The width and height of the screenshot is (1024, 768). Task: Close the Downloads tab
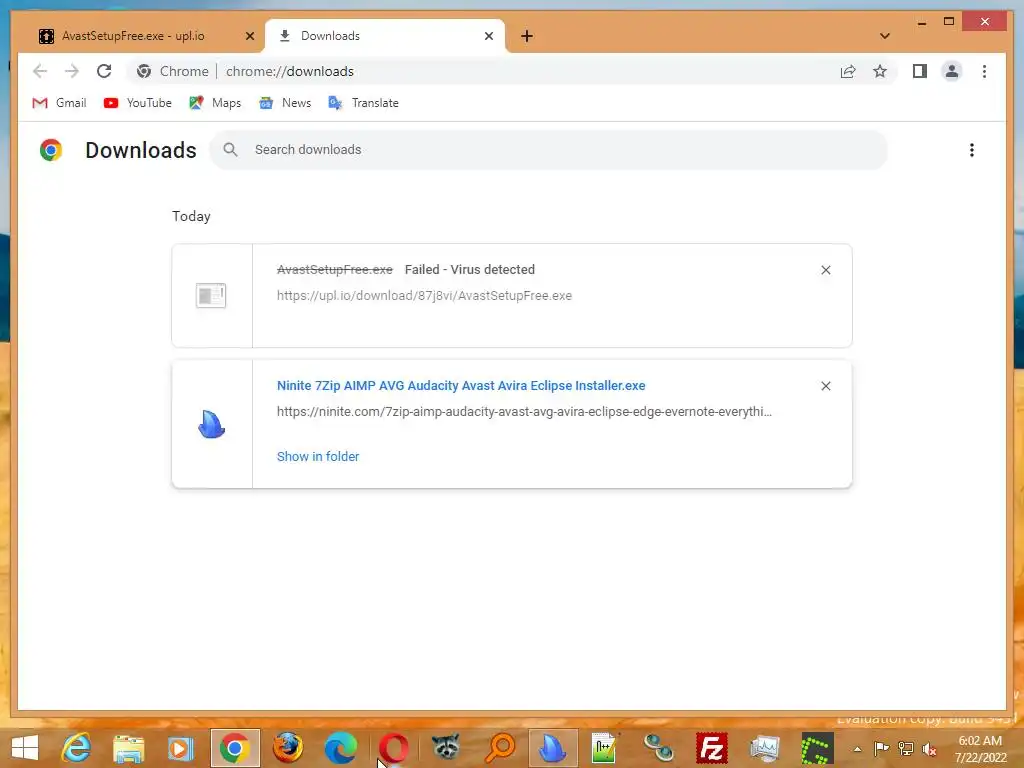(488, 36)
